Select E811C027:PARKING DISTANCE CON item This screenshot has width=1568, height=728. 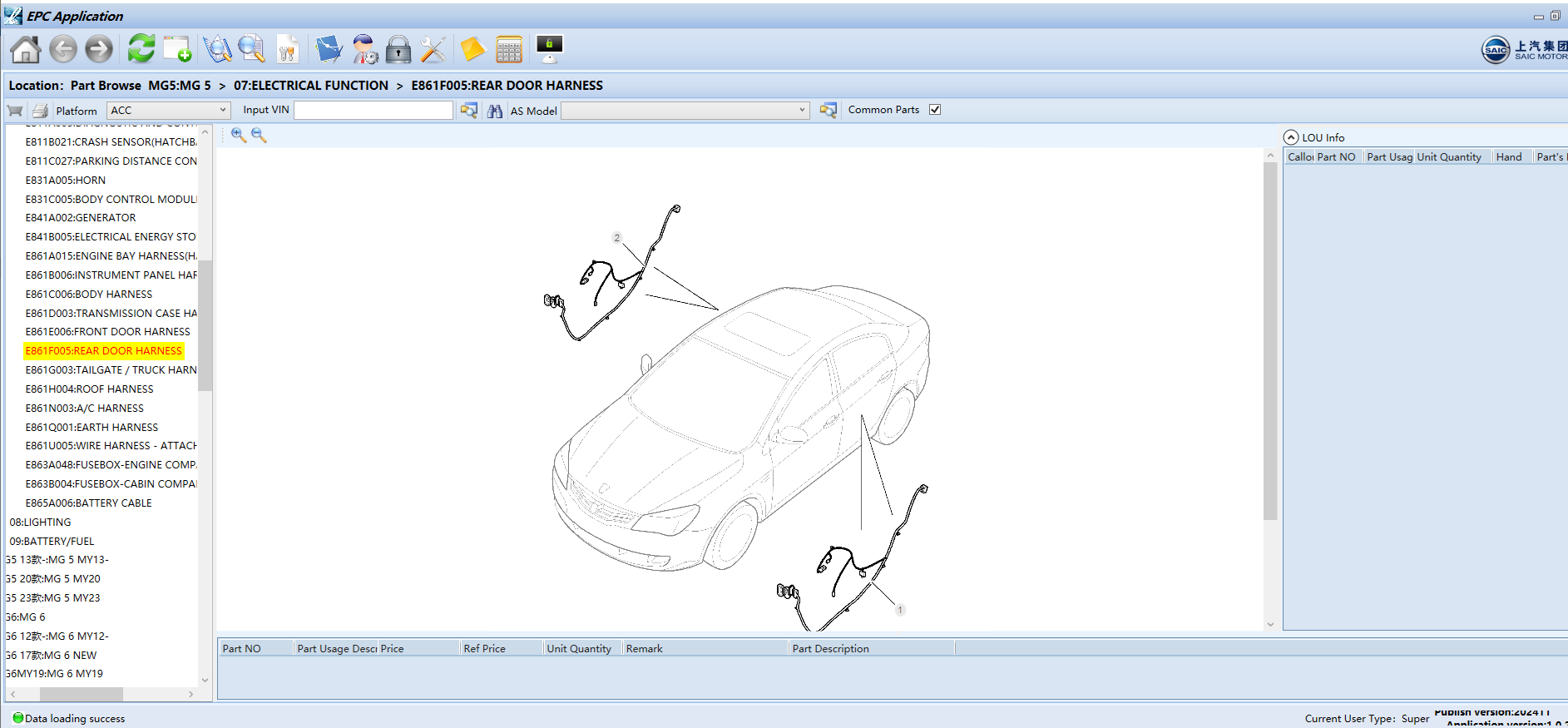(111, 161)
